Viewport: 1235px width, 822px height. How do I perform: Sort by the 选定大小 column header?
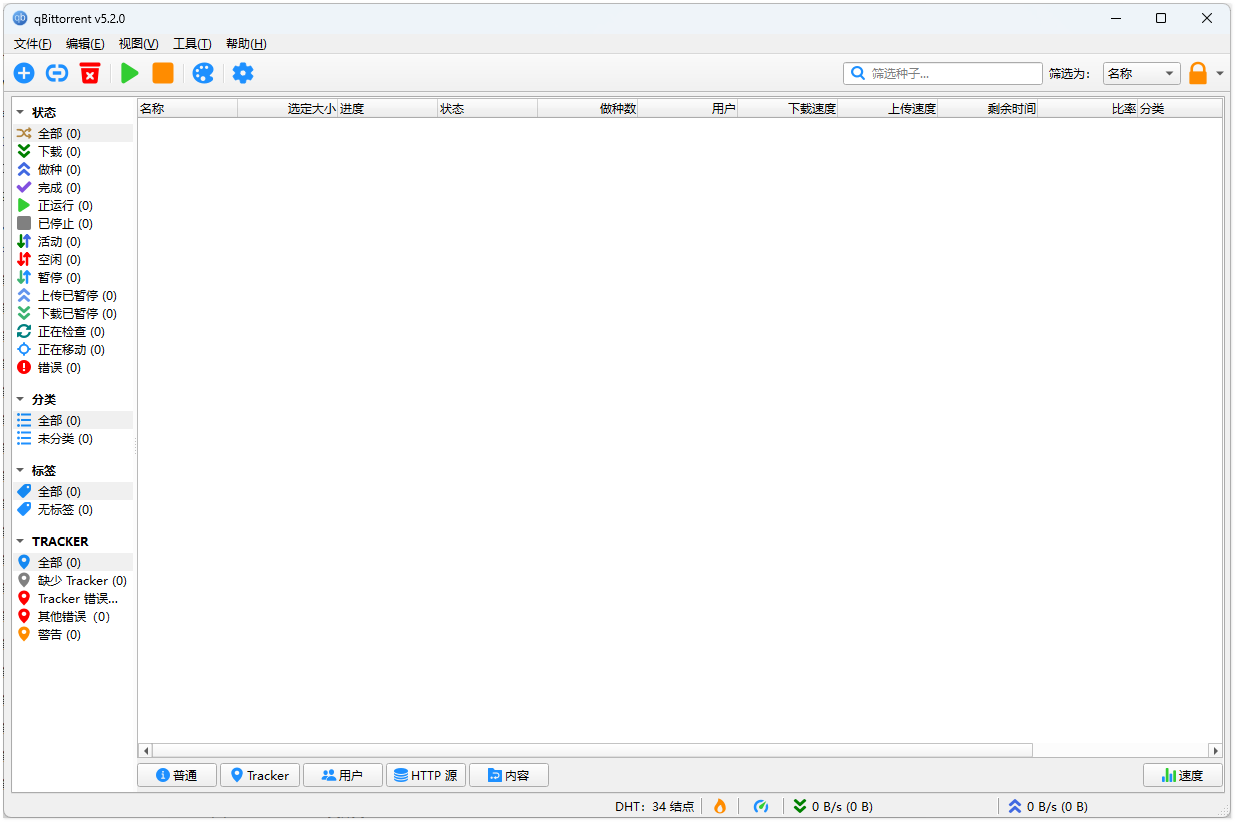[287, 108]
